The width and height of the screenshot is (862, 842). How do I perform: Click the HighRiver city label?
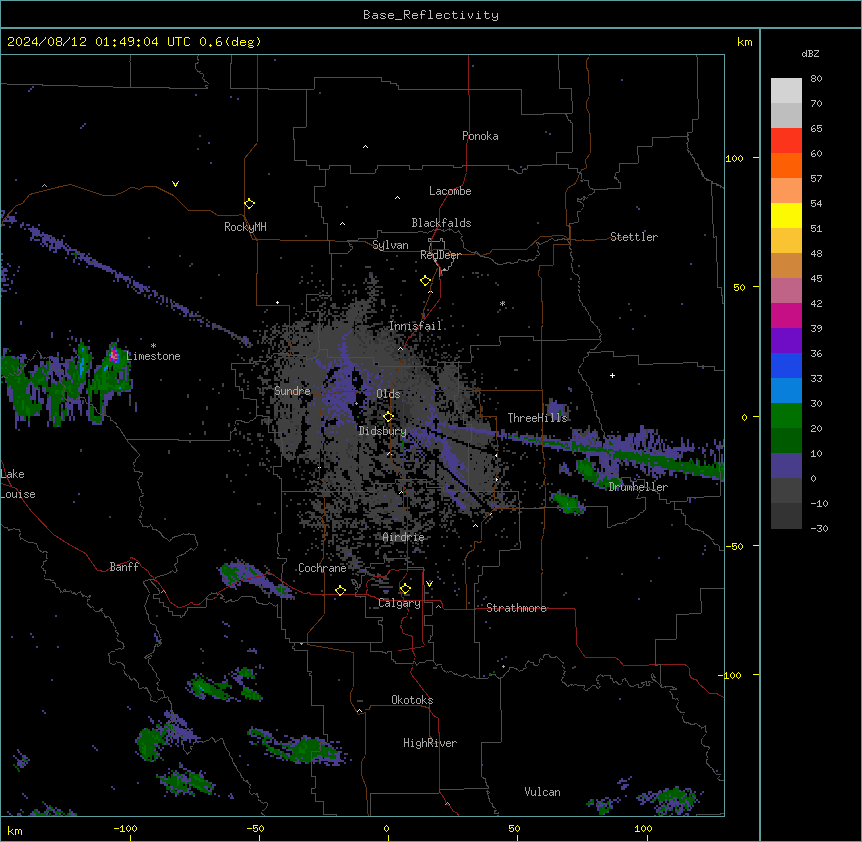click(430, 743)
